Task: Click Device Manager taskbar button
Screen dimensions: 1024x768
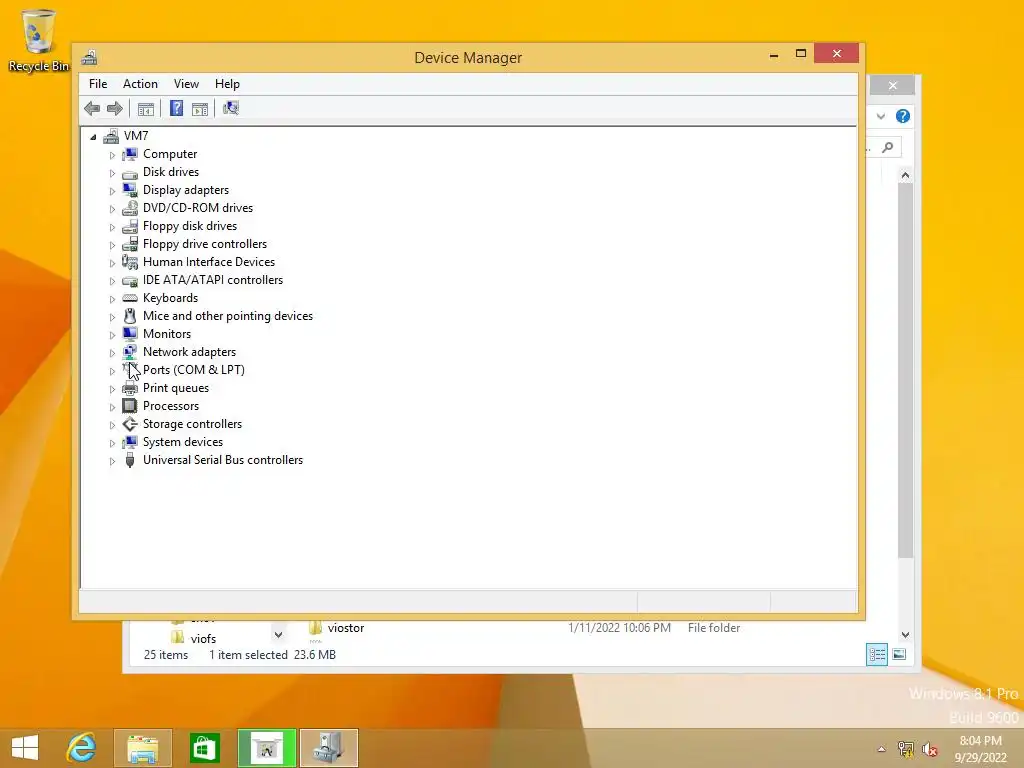Action: 328,748
